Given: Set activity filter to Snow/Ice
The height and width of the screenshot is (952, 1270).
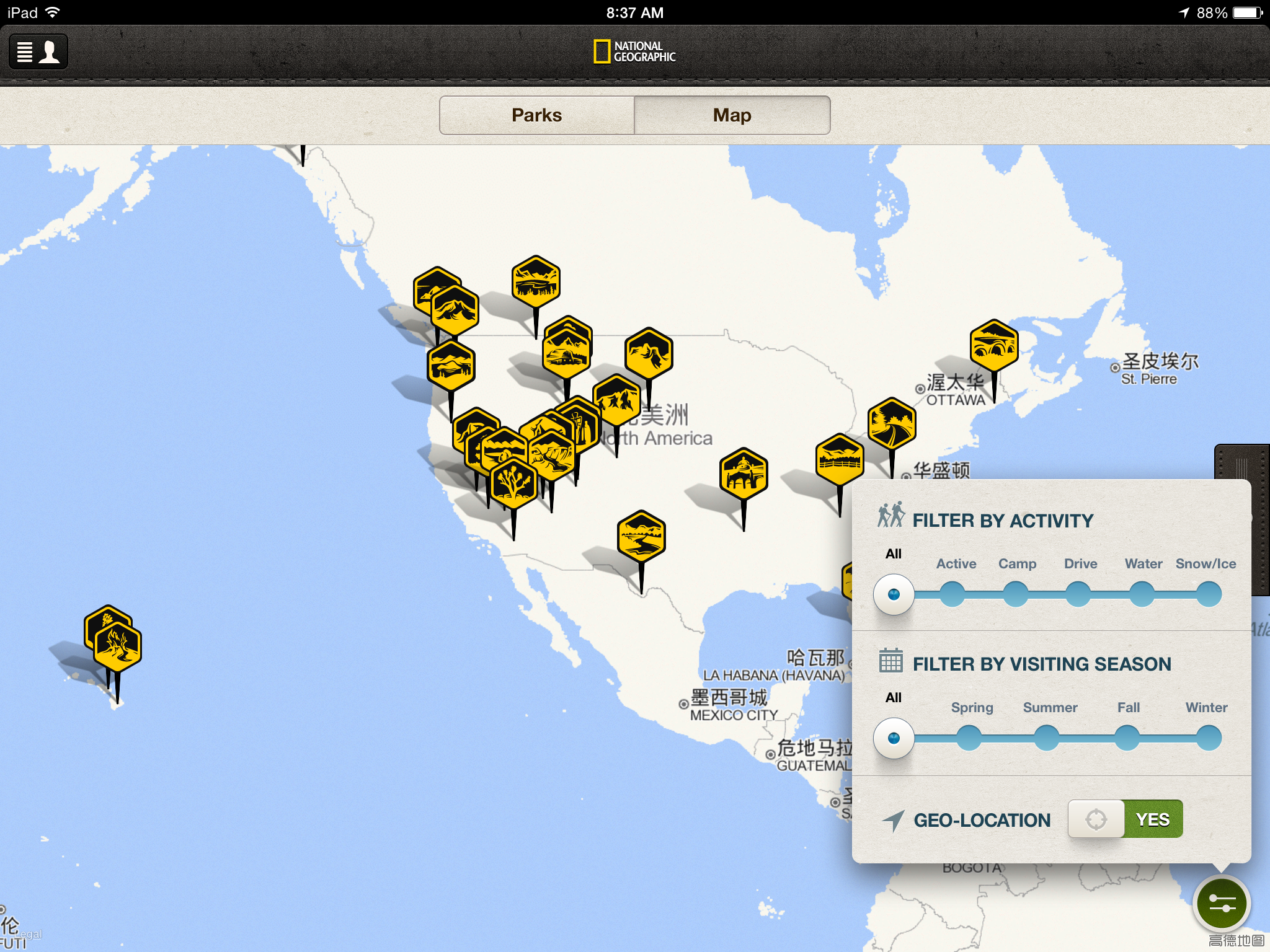Looking at the screenshot, I should (1209, 594).
